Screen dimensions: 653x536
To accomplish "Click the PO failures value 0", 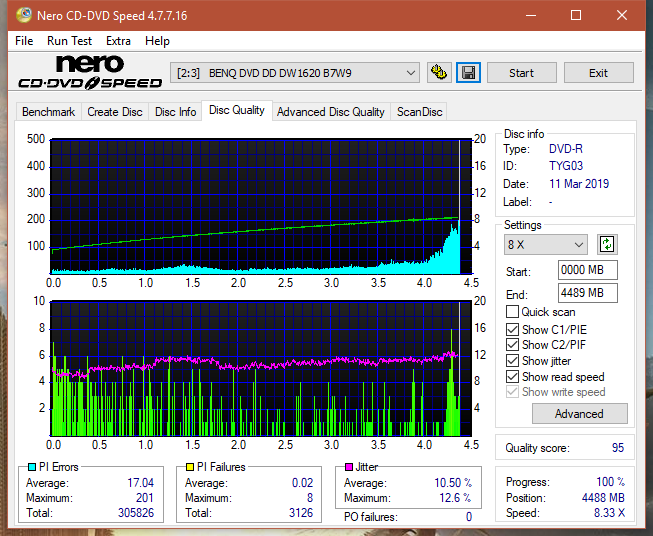I will (469, 517).
